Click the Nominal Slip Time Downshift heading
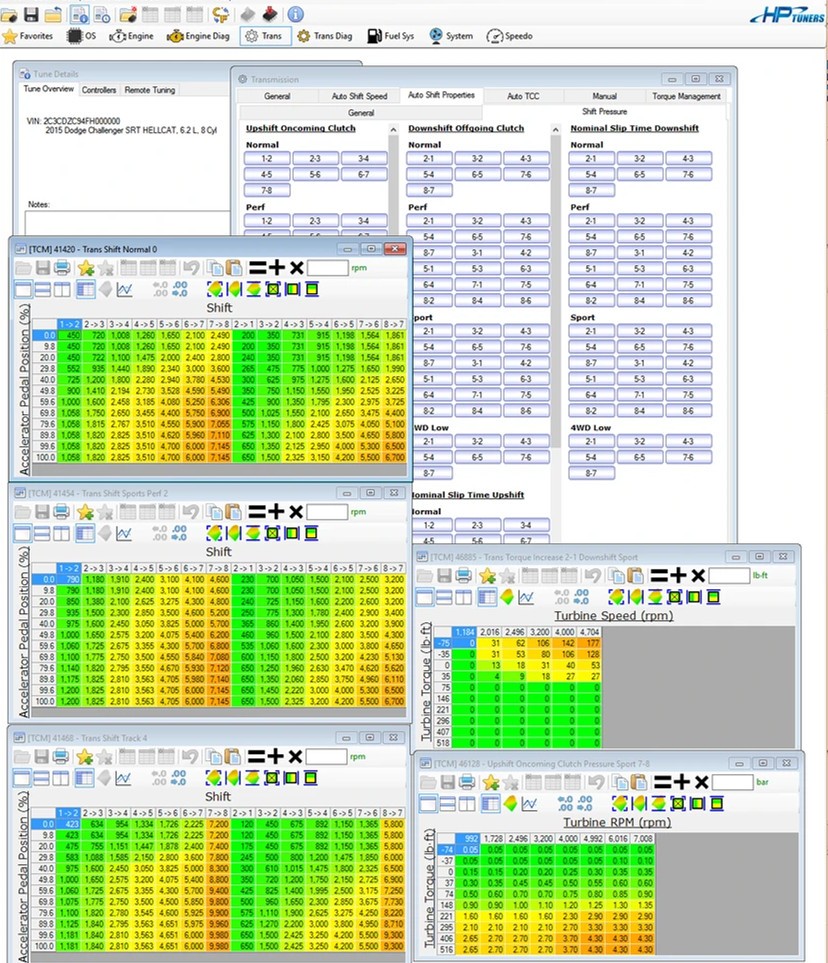Screen dimensions: 828x963 click(635, 128)
